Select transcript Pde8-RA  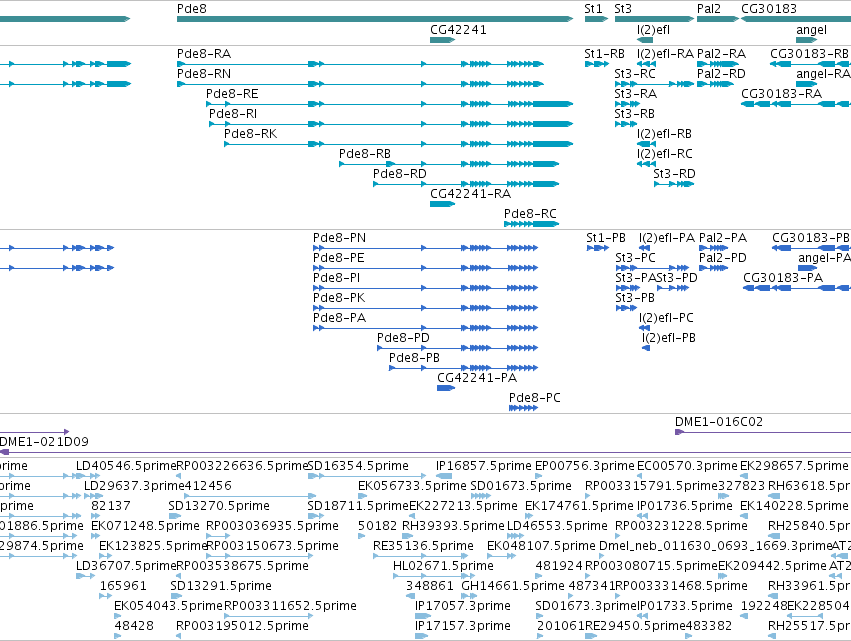click(360, 64)
